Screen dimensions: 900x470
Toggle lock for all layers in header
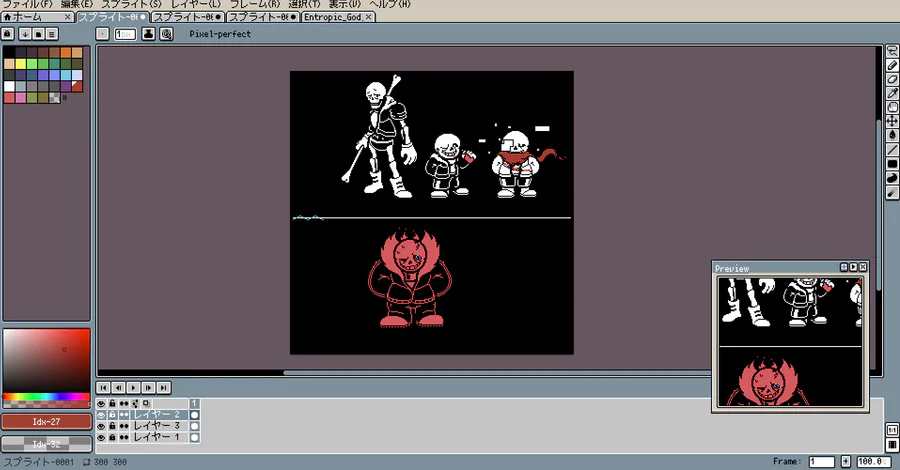click(112, 403)
